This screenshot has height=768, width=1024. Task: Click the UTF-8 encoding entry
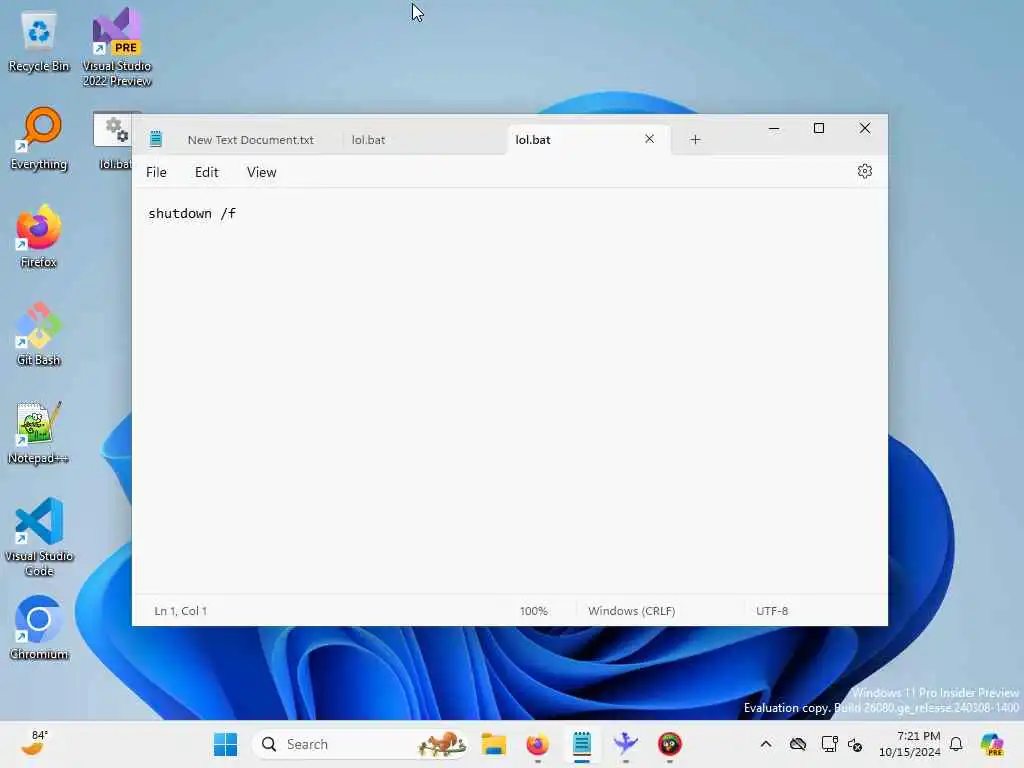[772, 611]
